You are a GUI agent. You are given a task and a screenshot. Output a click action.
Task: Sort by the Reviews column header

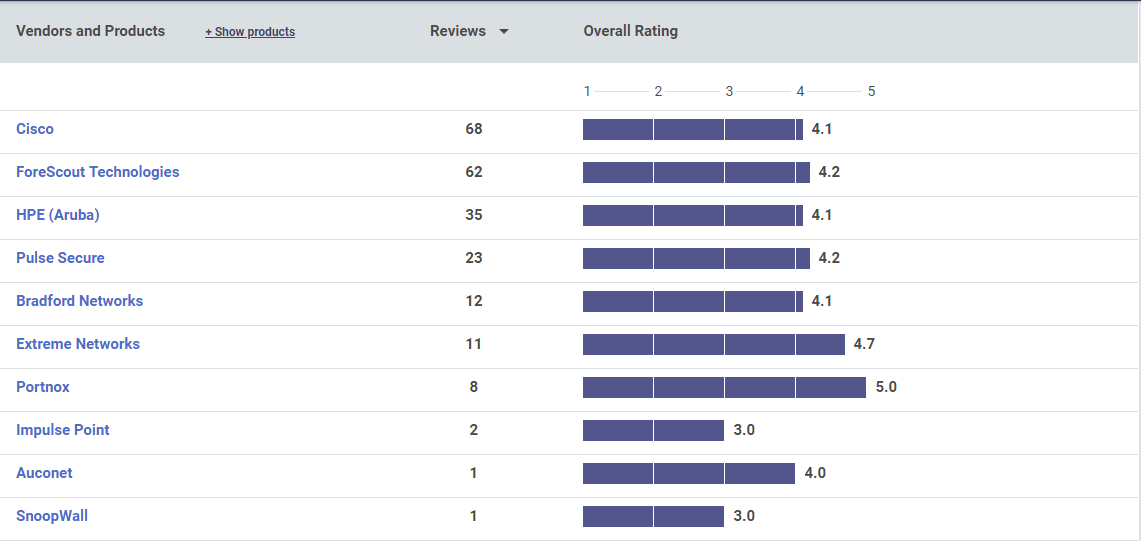tap(458, 31)
